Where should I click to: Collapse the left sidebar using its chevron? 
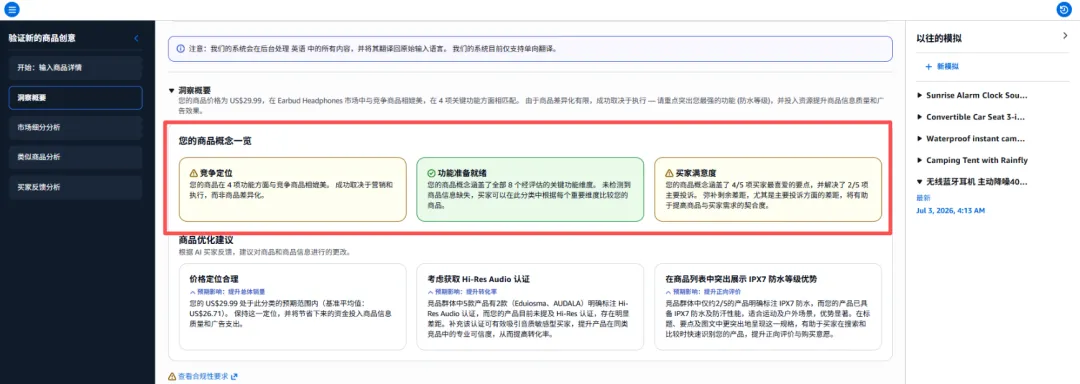136,38
